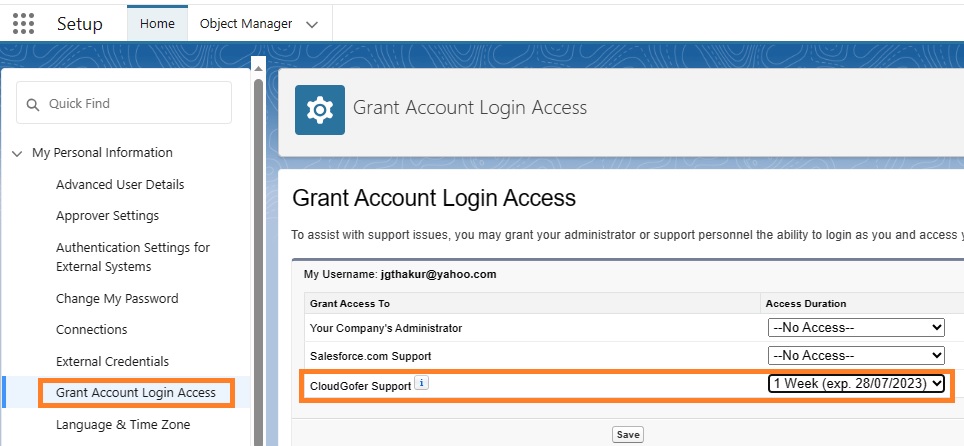Open Approver Settings
Screen dimensions: 964x446
coord(108,216)
